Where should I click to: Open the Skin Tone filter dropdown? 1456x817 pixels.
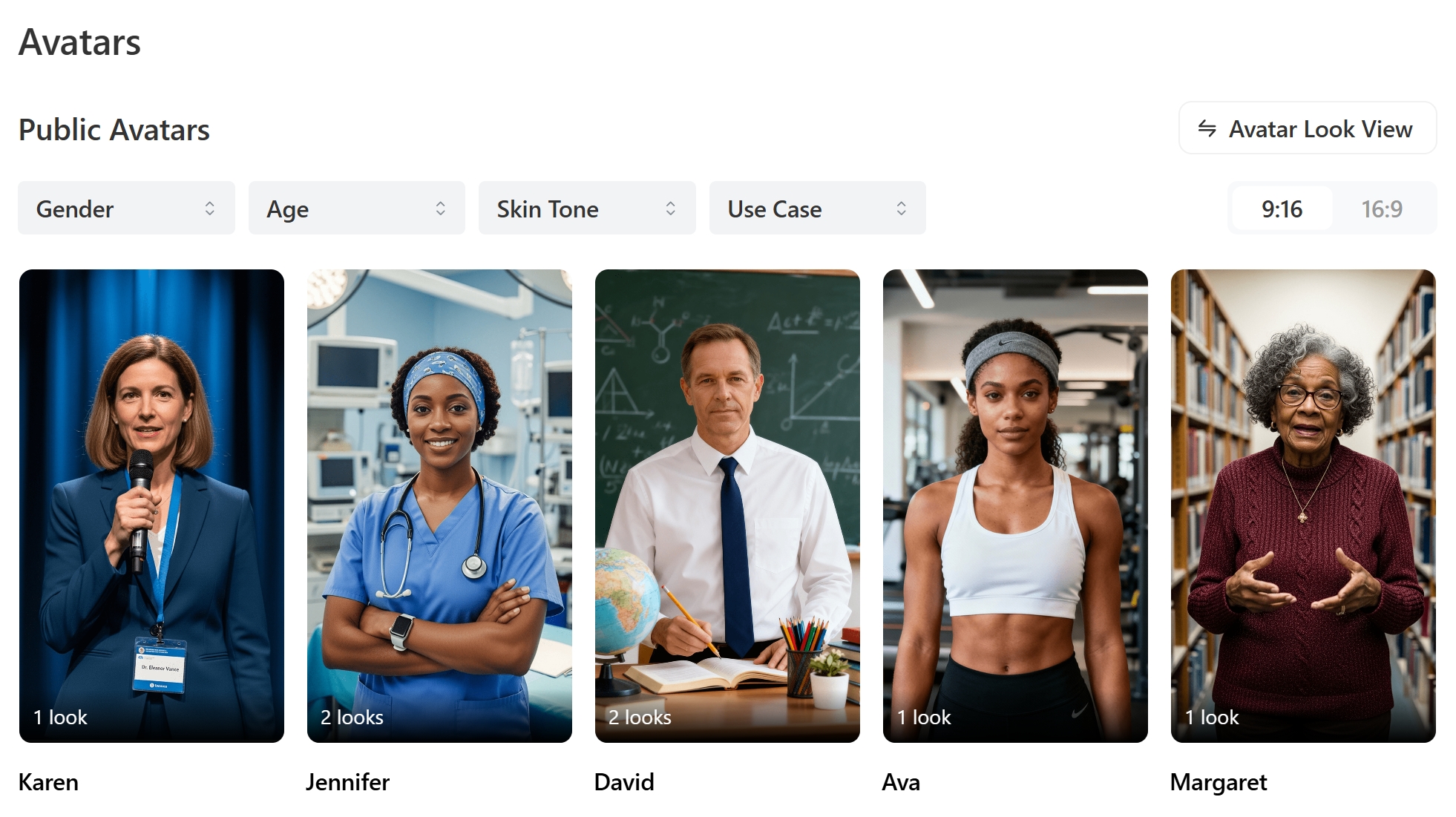pyautogui.click(x=587, y=208)
